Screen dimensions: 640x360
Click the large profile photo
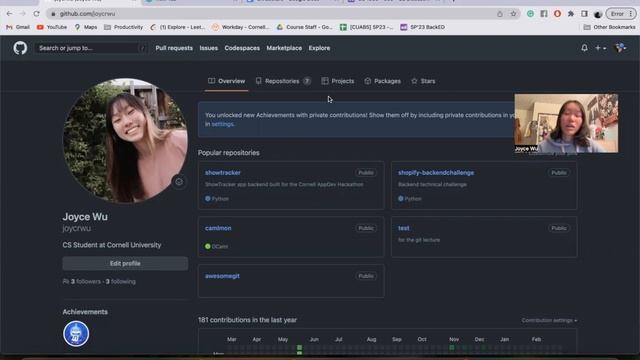(x=125, y=140)
